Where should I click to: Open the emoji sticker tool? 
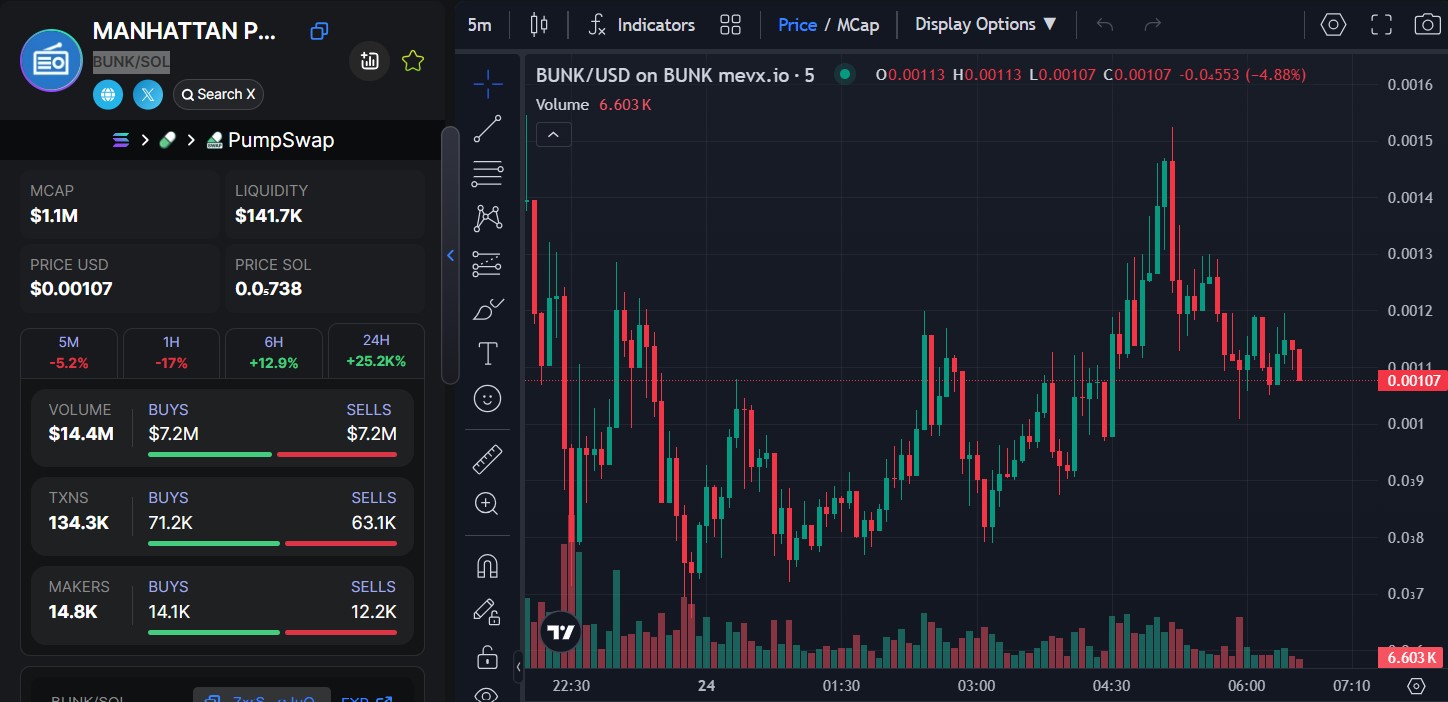pos(487,399)
